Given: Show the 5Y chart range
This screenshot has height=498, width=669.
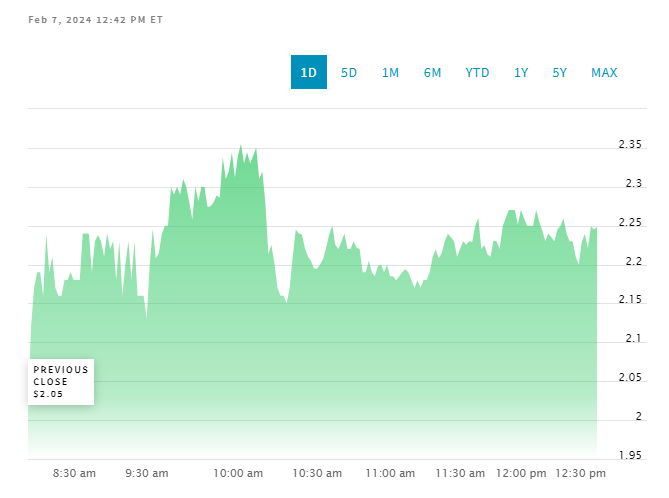Looking at the screenshot, I should click(559, 73).
